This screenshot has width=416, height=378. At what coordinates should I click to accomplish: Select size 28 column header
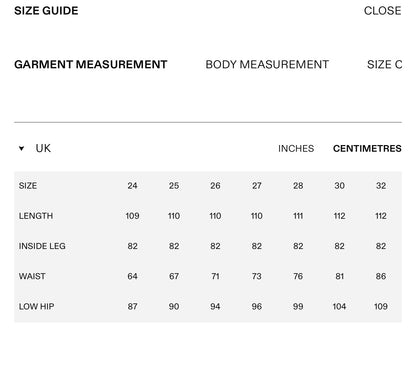298,186
